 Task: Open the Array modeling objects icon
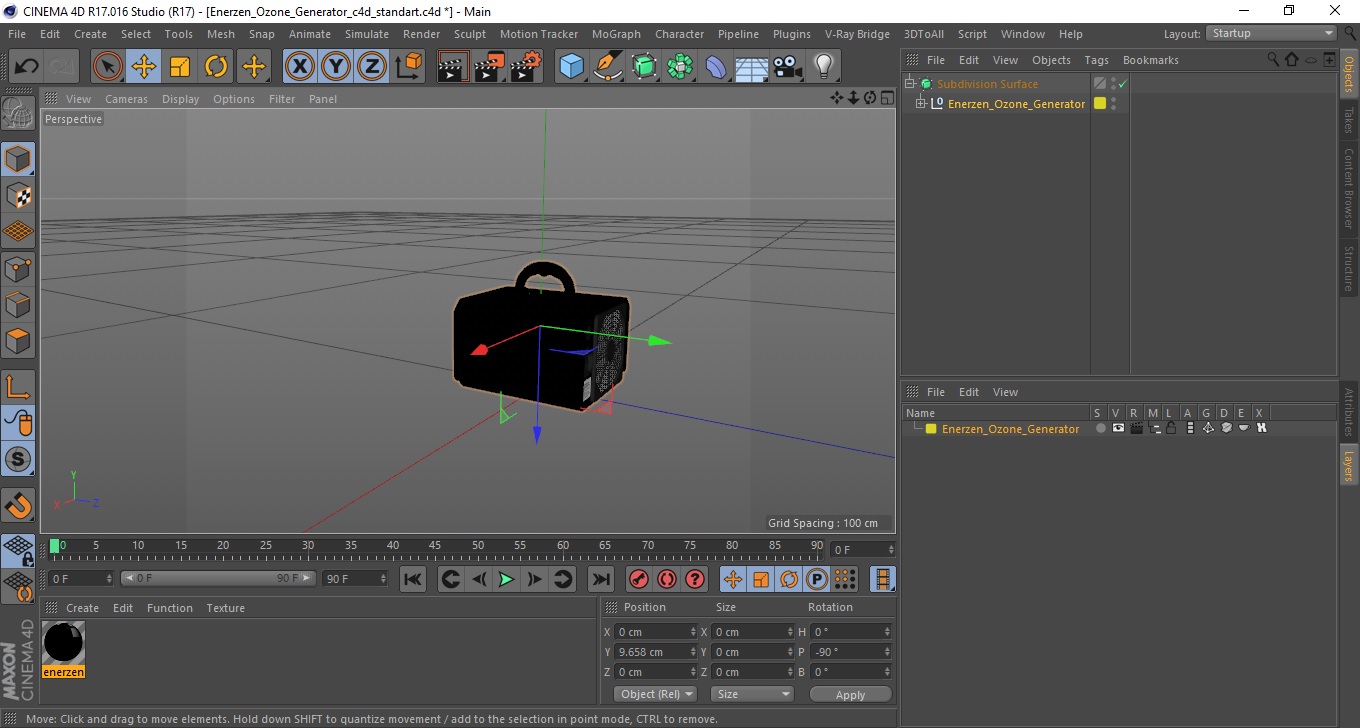(x=680, y=67)
